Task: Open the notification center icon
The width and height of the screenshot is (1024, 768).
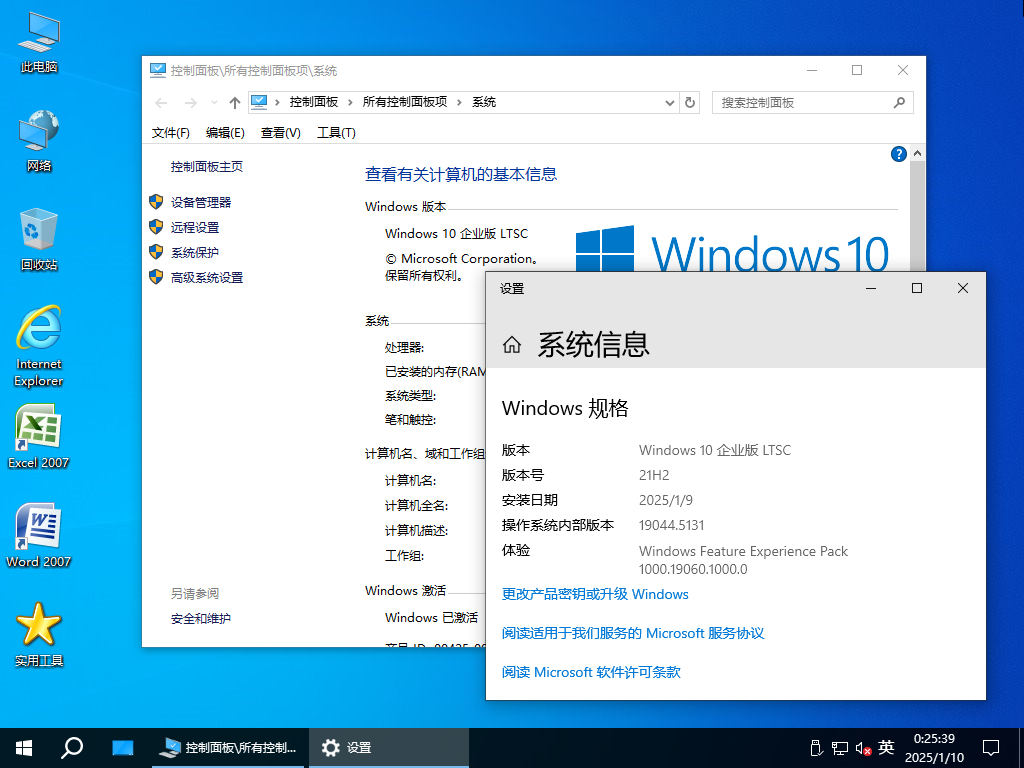Action: click(991, 748)
